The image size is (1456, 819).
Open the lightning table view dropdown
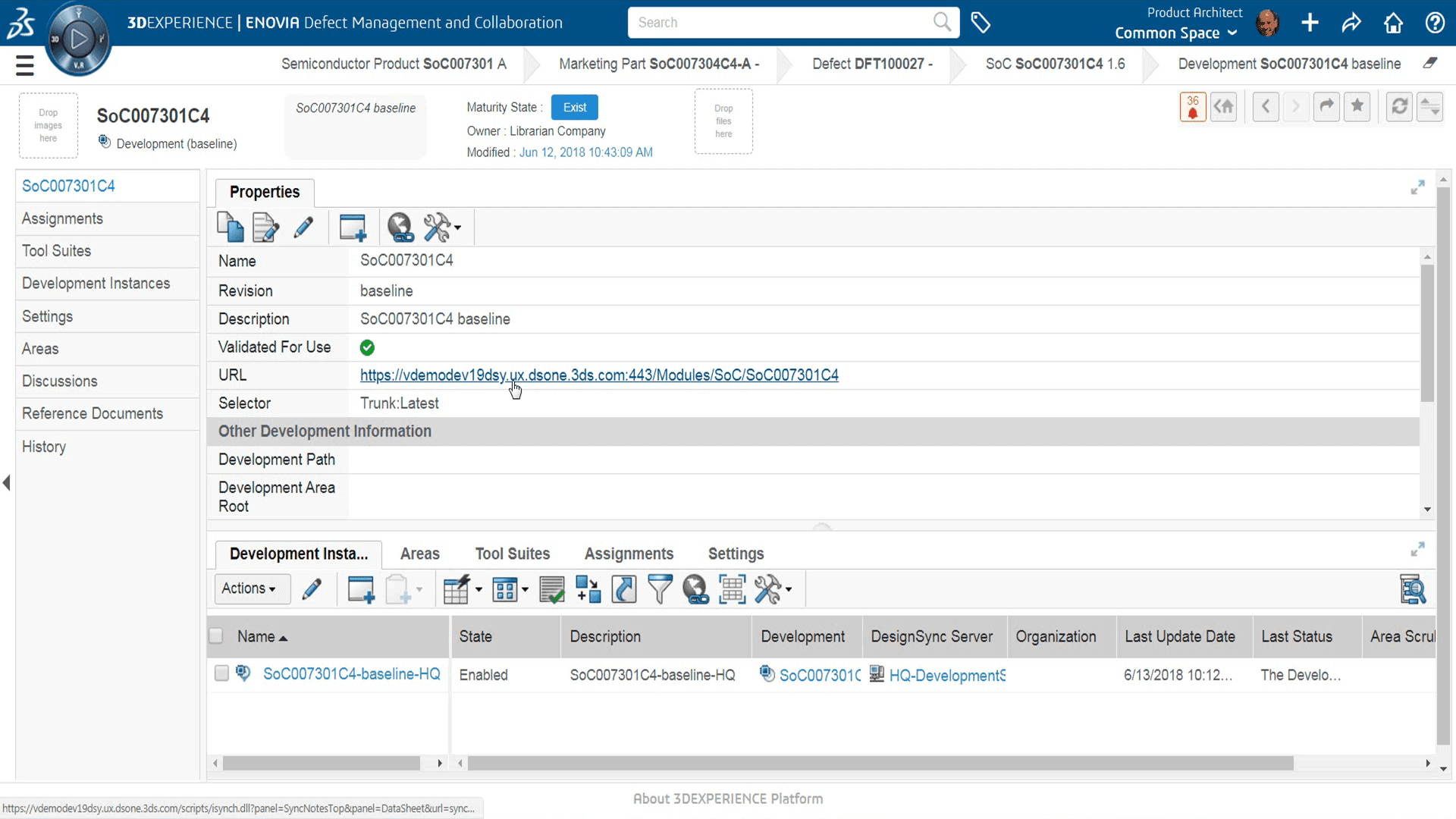(463, 589)
